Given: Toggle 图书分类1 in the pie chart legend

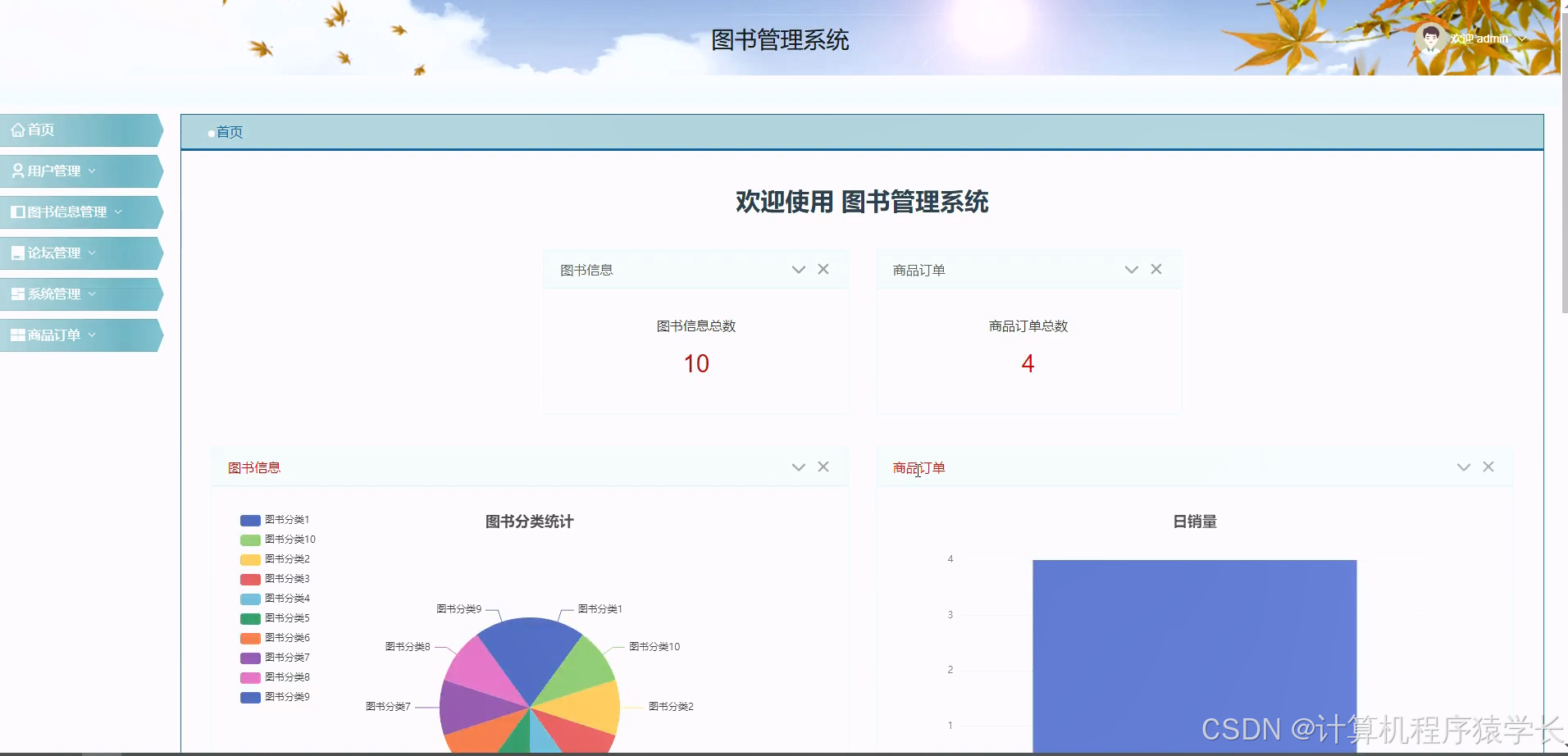Looking at the screenshot, I should click(286, 519).
